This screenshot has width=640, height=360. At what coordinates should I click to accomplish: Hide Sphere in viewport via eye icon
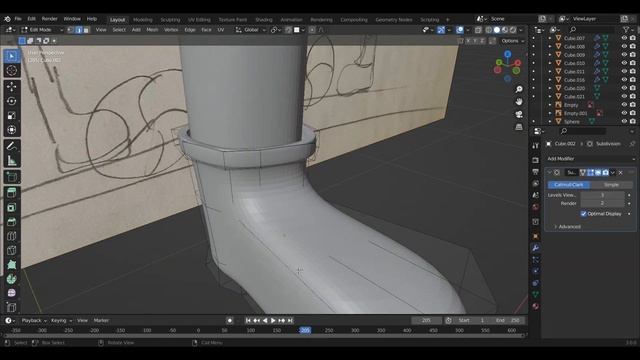624,121
